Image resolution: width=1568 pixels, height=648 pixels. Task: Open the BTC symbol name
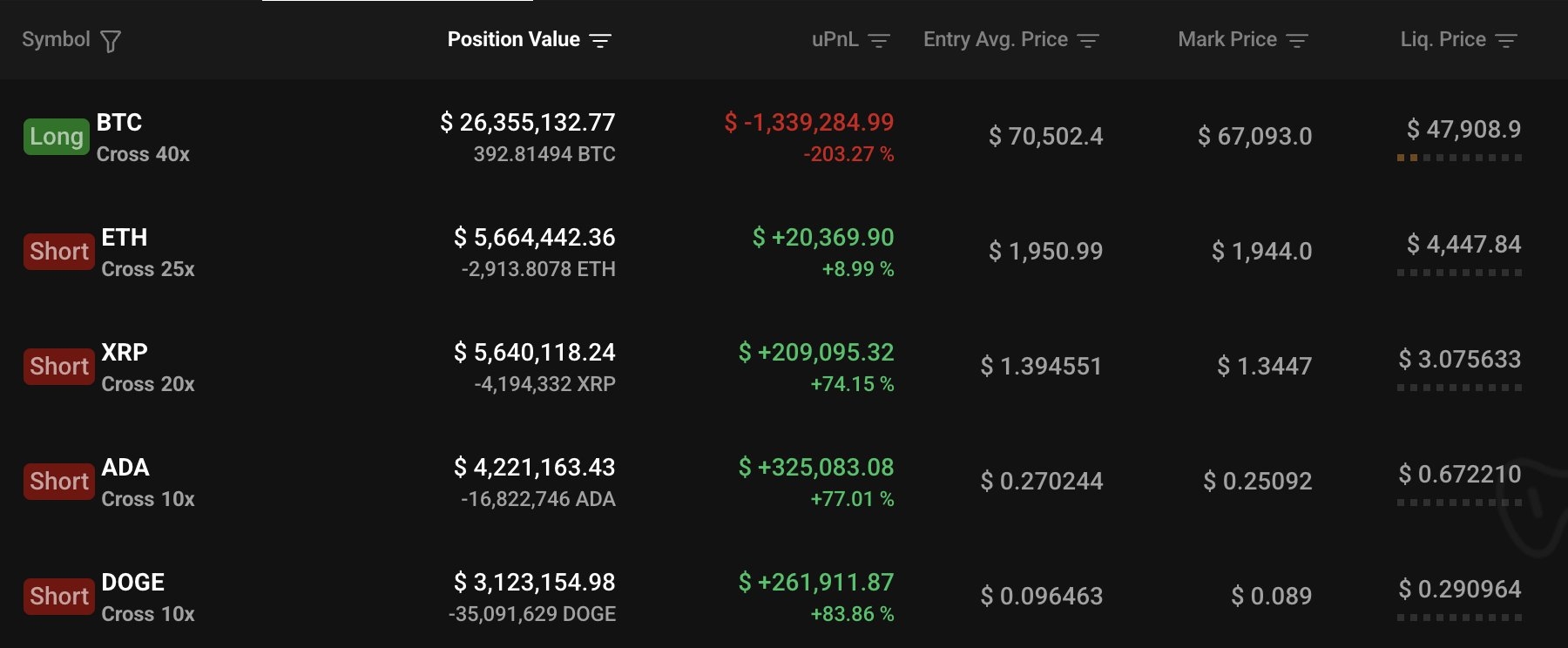[x=119, y=123]
